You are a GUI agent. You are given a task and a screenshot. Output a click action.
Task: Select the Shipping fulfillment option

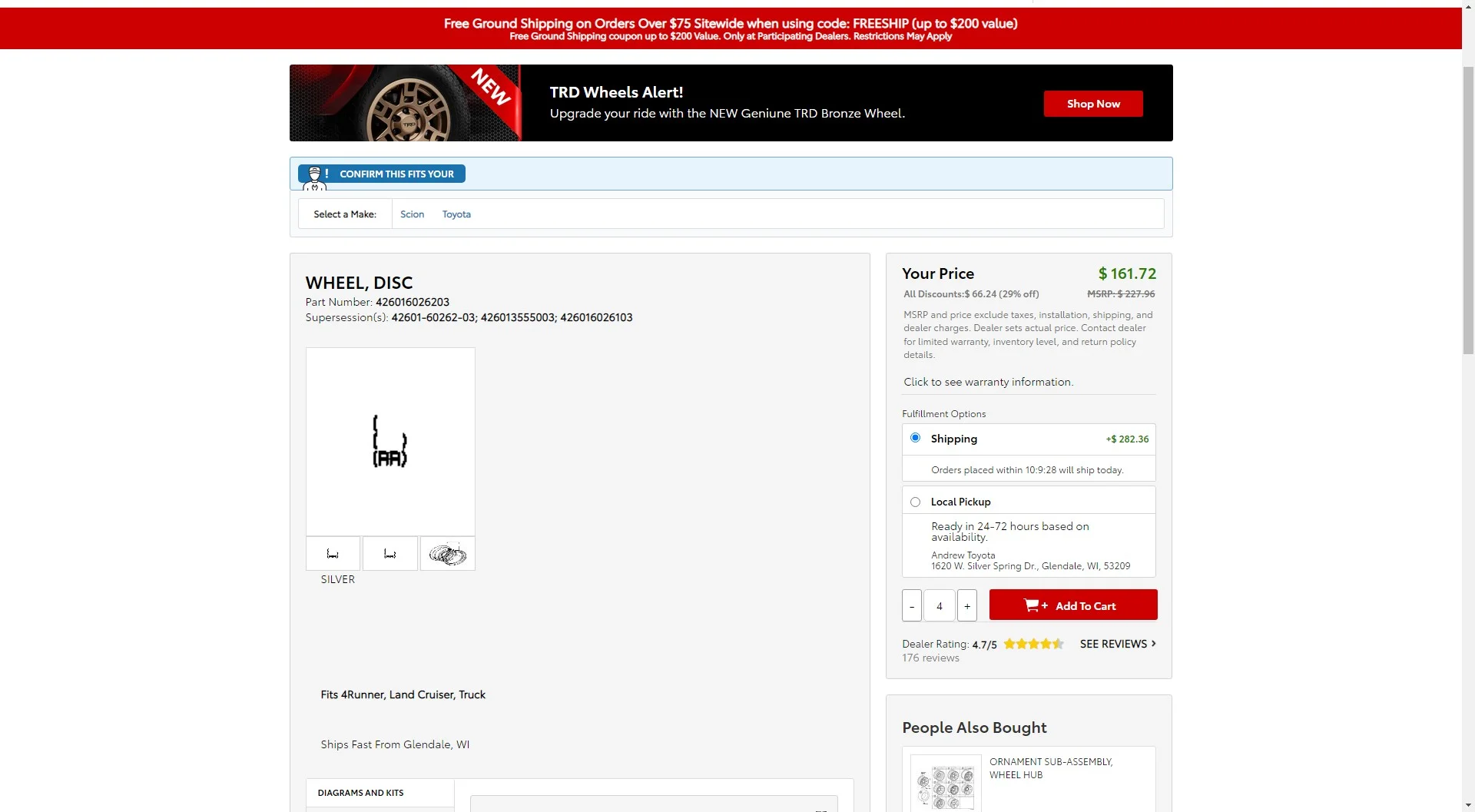click(915, 438)
